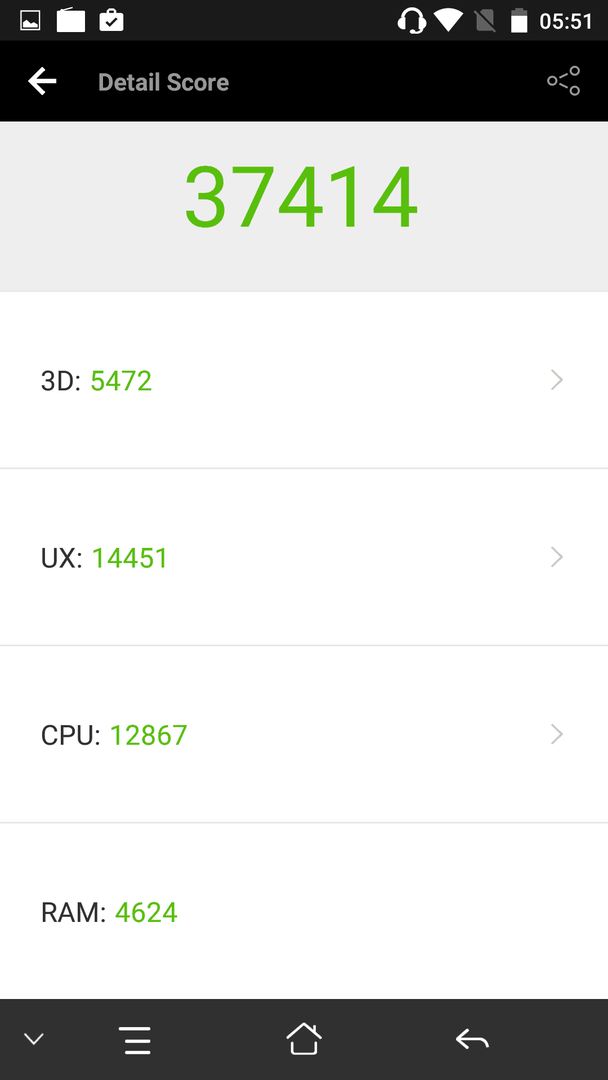The height and width of the screenshot is (1080, 608).
Task: Hide navigation bar with down chevron
Action: click(x=33, y=1039)
